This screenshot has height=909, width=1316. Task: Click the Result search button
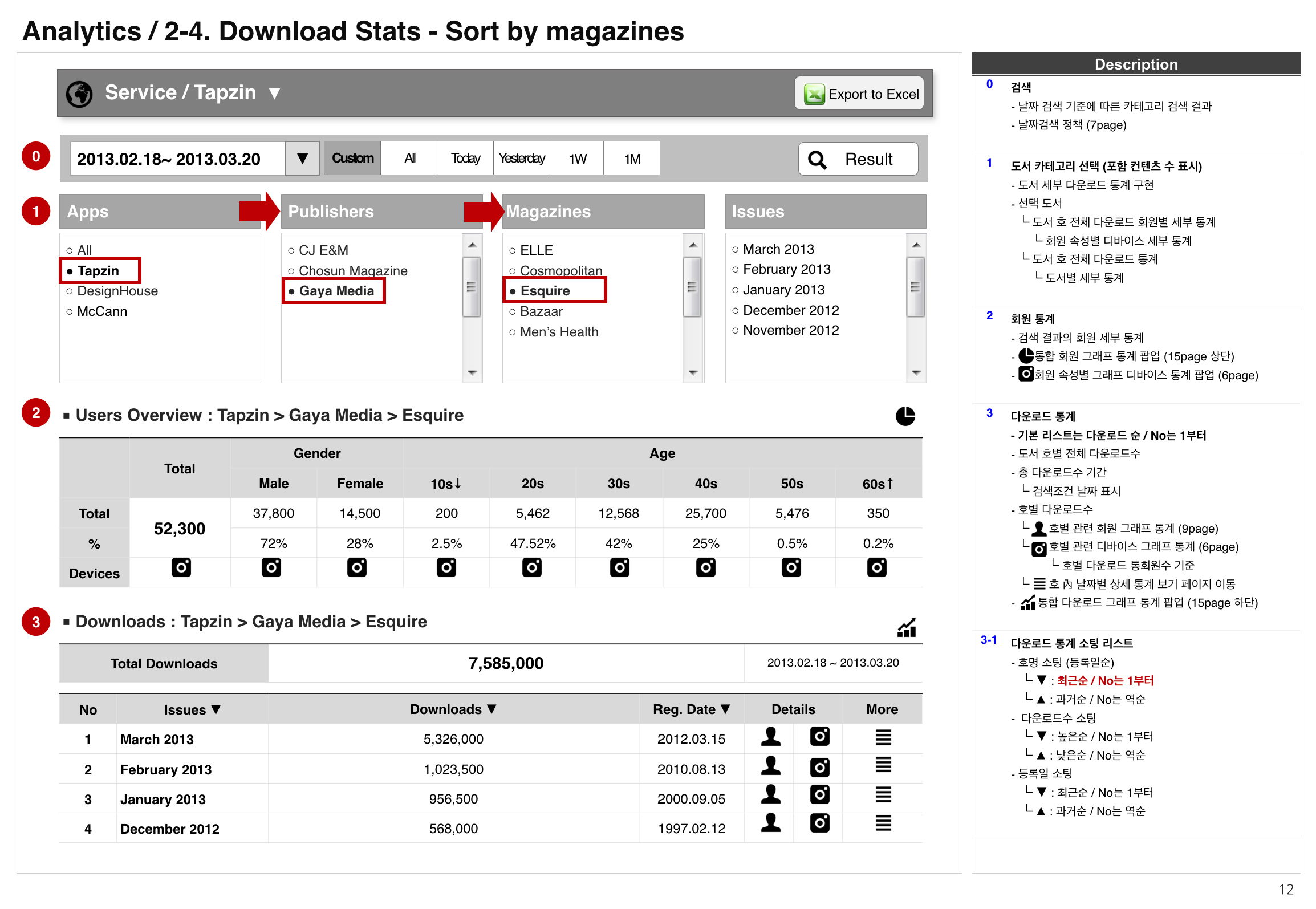click(858, 159)
